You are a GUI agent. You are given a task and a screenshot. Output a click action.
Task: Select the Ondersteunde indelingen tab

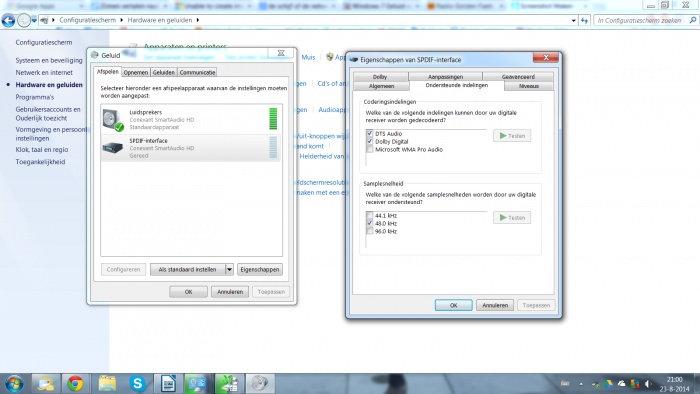pyautogui.click(x=457, y=85)
